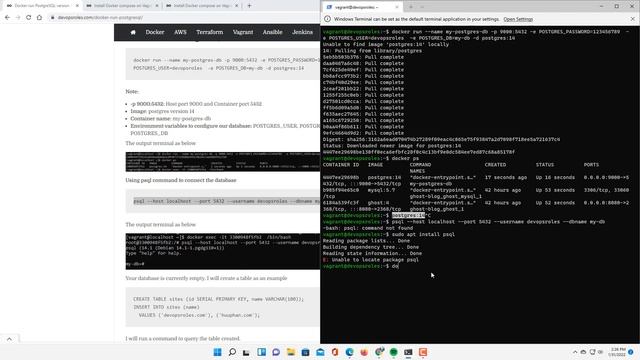Image resolution: width=640 pixels, height=360 pixels.
Task: Close the third browser tab
Action: click(x=236, y=6)
